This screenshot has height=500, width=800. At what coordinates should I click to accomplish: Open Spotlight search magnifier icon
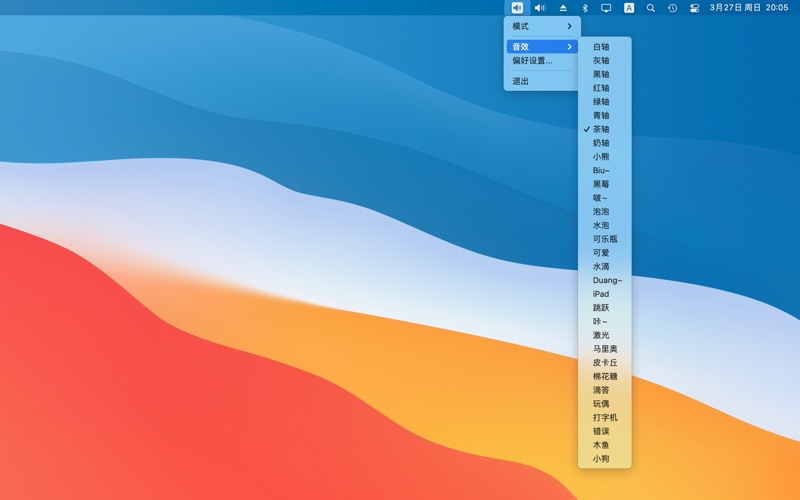651,8
